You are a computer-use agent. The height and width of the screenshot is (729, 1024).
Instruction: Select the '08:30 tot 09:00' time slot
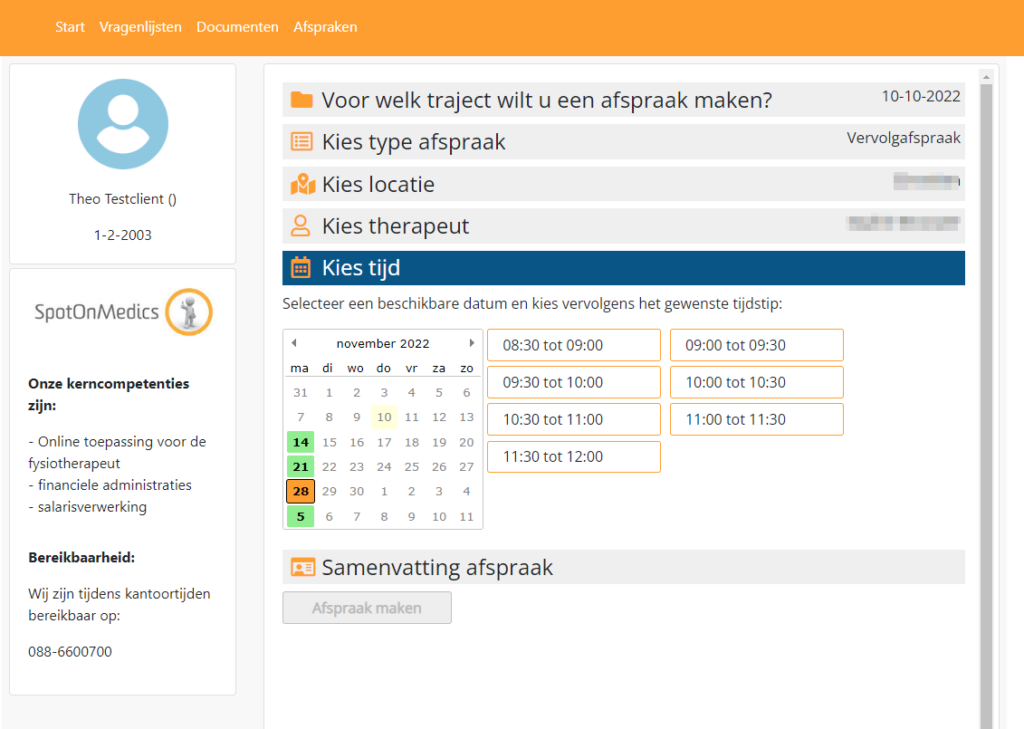[573, 344]
